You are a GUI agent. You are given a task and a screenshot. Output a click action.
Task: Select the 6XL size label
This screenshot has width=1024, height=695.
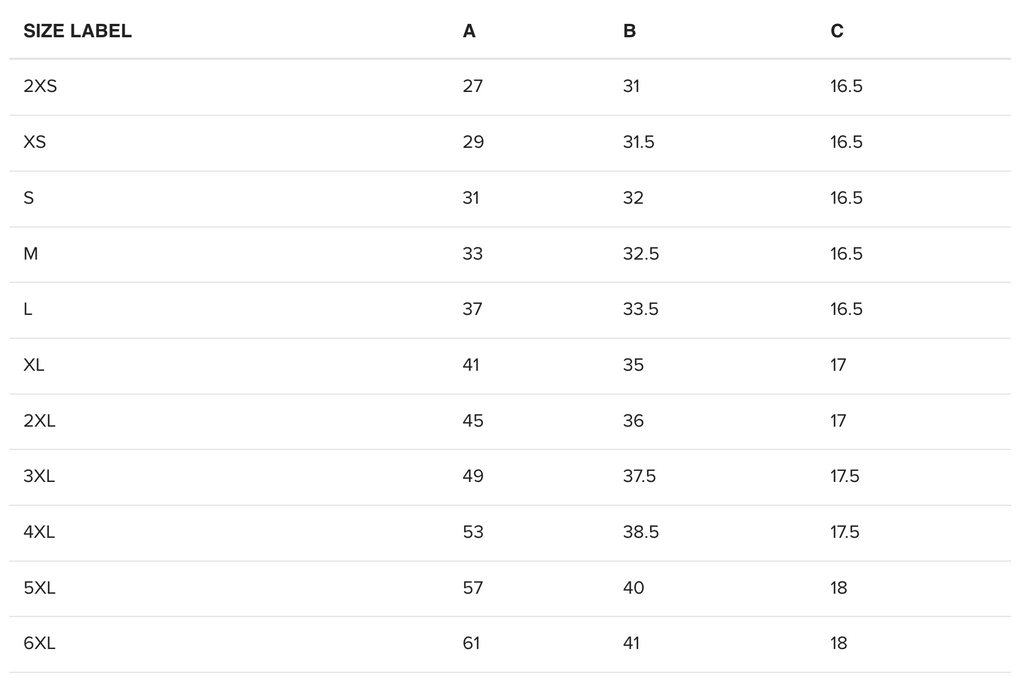[39, 643]
